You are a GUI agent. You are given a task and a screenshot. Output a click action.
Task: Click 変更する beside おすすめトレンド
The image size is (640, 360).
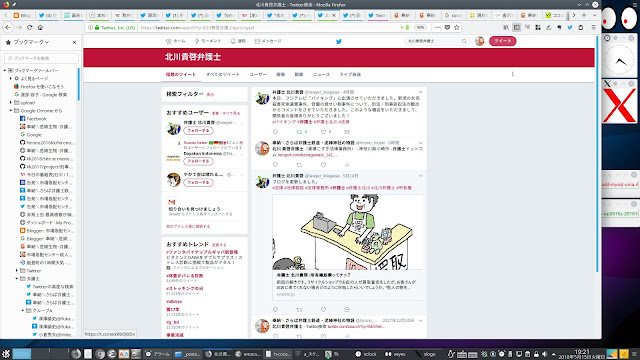(219, 245)
